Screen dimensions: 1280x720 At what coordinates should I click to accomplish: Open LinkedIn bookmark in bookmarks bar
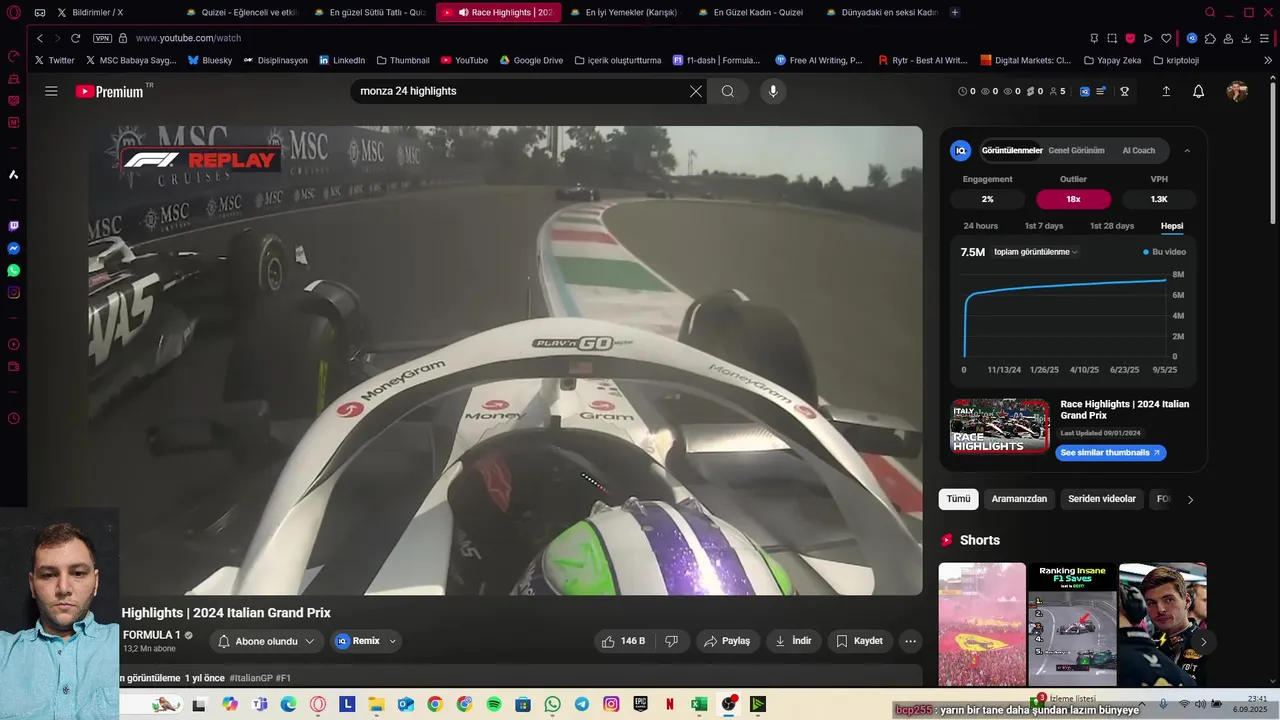[341, 60]
